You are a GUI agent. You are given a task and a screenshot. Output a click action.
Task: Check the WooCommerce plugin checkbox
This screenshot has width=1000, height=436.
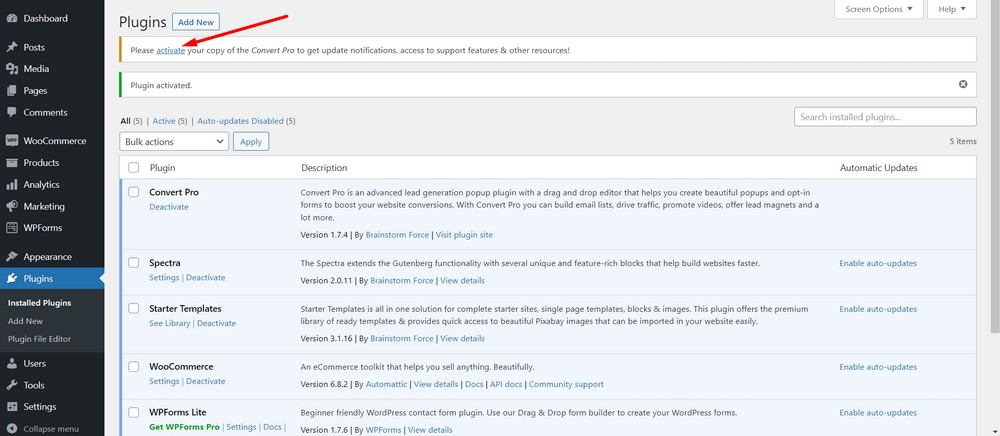[x=133, y=366]
